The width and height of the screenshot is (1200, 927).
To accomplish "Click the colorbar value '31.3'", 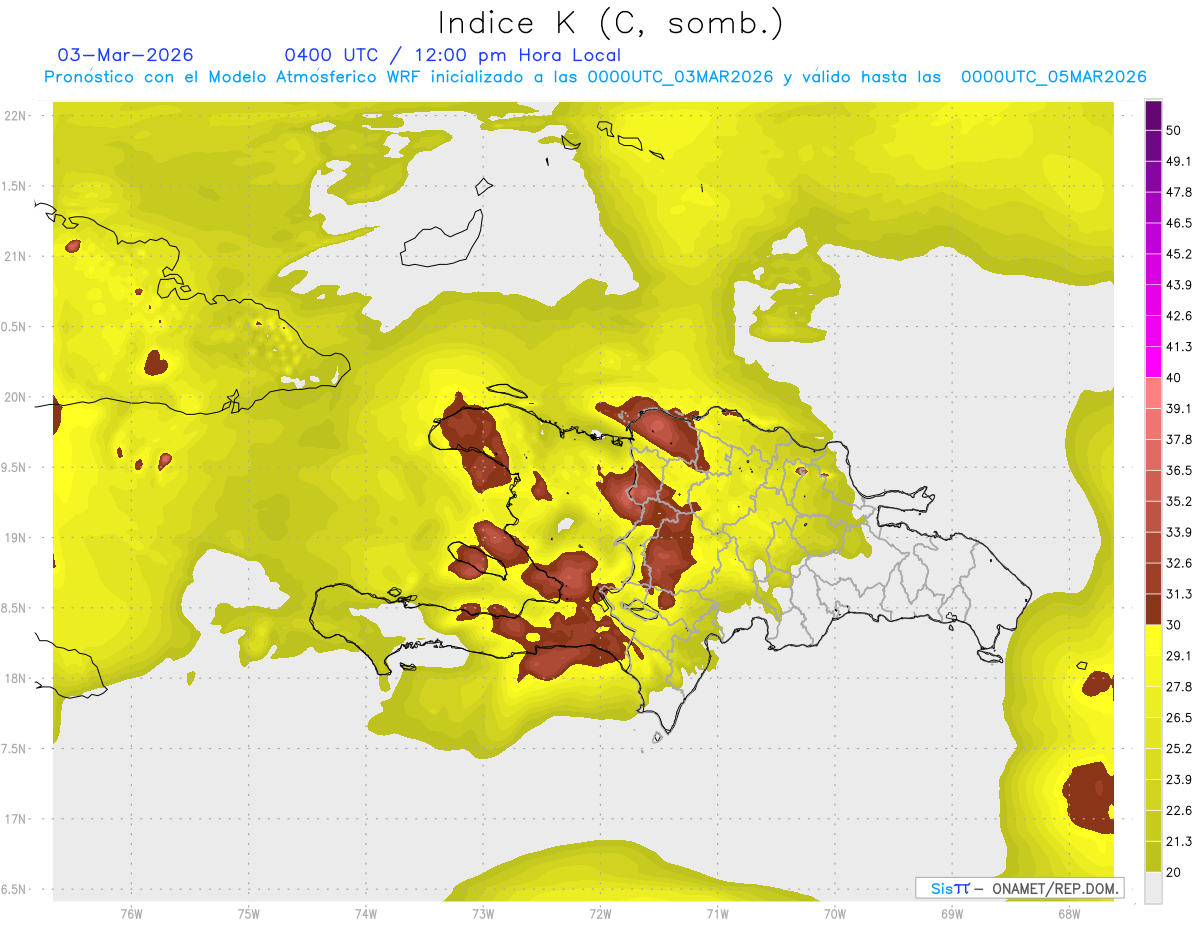I will pos(1180,594).
